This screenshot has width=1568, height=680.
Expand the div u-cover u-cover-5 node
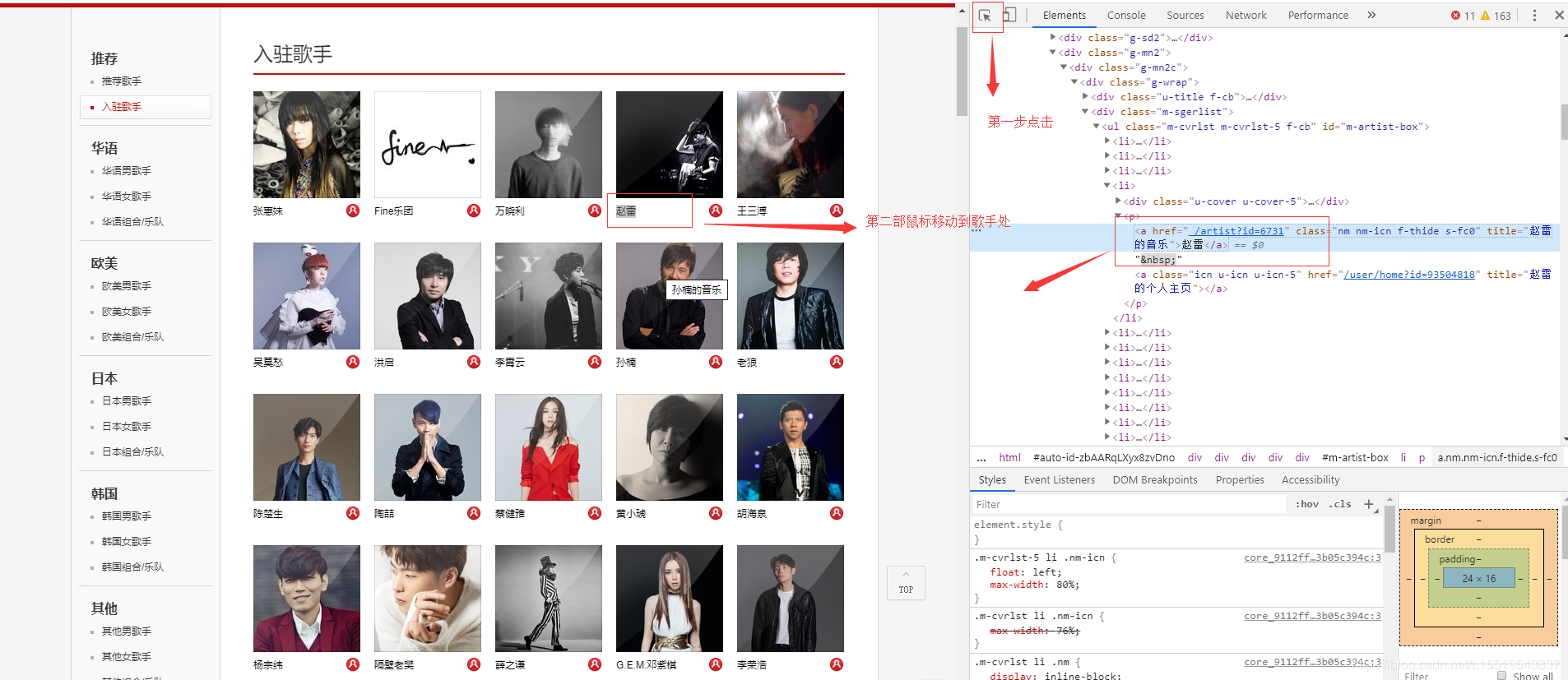pos(1117,201)
